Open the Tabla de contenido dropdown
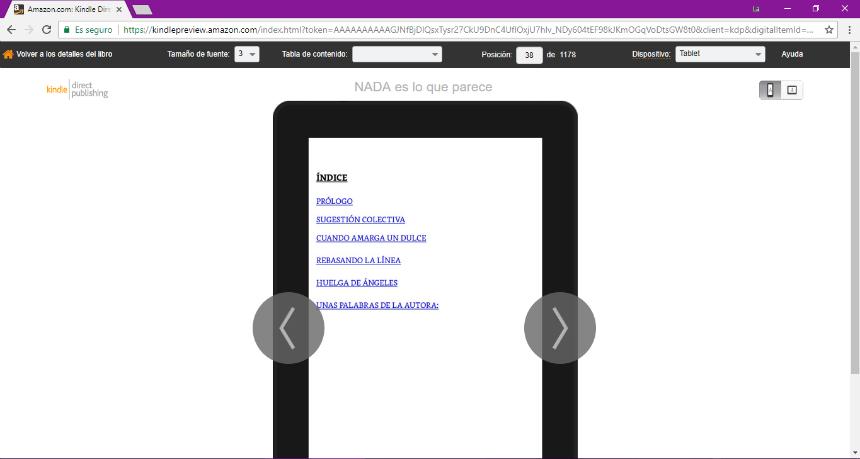Viewport: 860px width, 459px height. pyautogui.click(x=397, y=54)
